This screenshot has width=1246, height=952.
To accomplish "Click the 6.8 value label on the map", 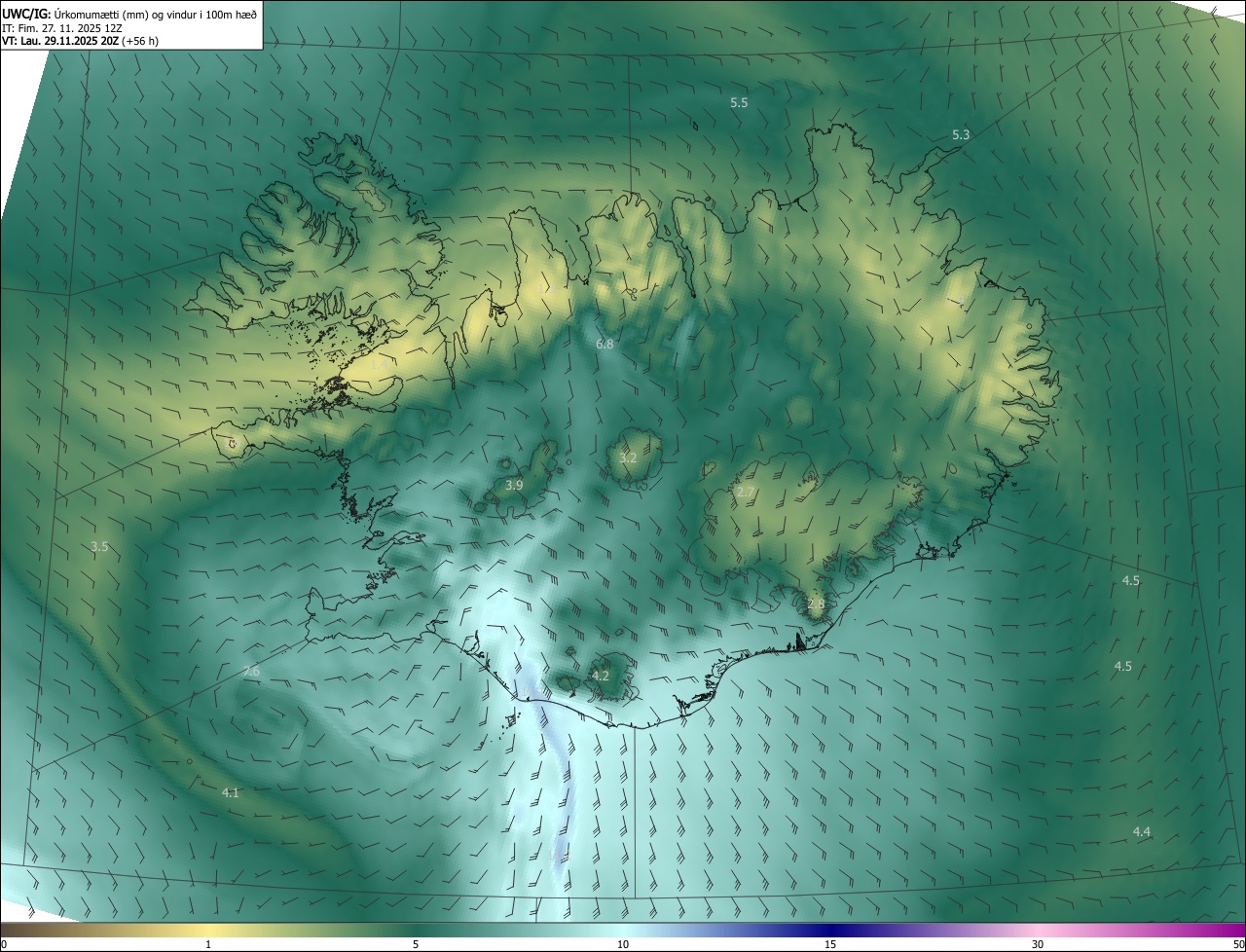I will pos(605,345).
